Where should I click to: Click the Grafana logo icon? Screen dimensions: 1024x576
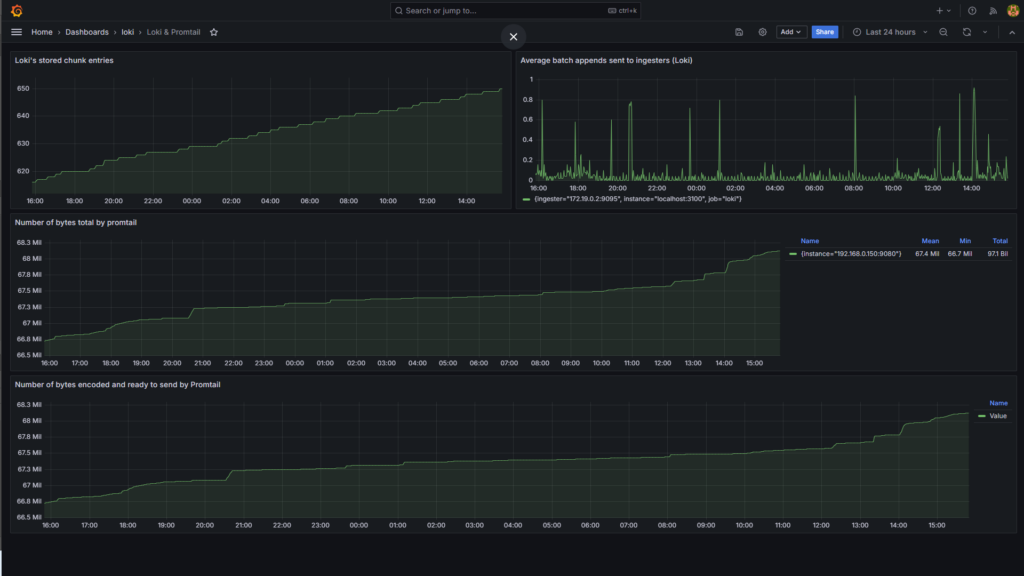[x=16, y=10]
